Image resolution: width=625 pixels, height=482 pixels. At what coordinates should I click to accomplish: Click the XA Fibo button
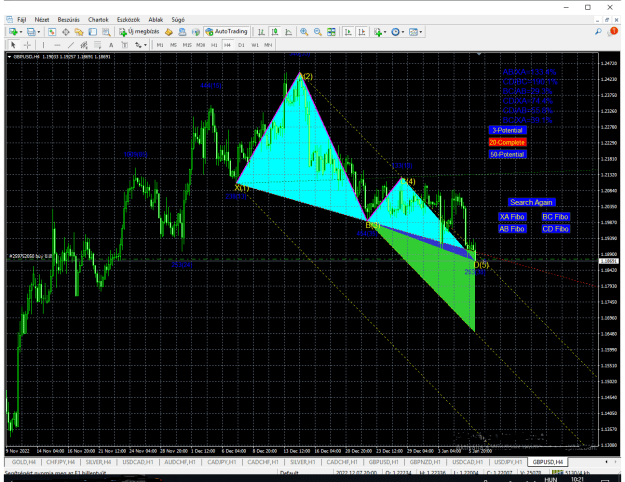pyautogui.click(x=512, y=217)
